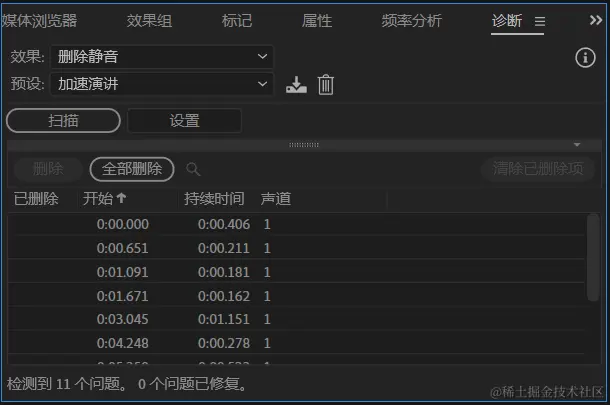Delete the preset with trash icon
The width and height of the screenshot is (610, 405).
[326, 84]
